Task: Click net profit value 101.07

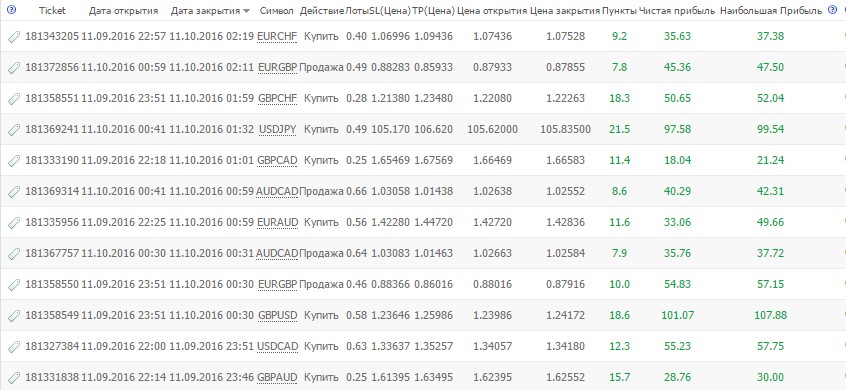Action: pyautogui.click(x=678, y=315)
